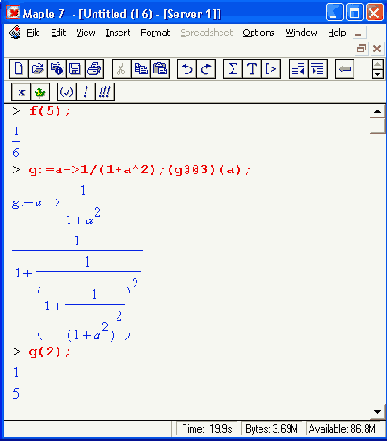The width and height of the screenshot is (387, 441).
Task: Execute the entire worksheet with triple exclamation
Action: 105,91
